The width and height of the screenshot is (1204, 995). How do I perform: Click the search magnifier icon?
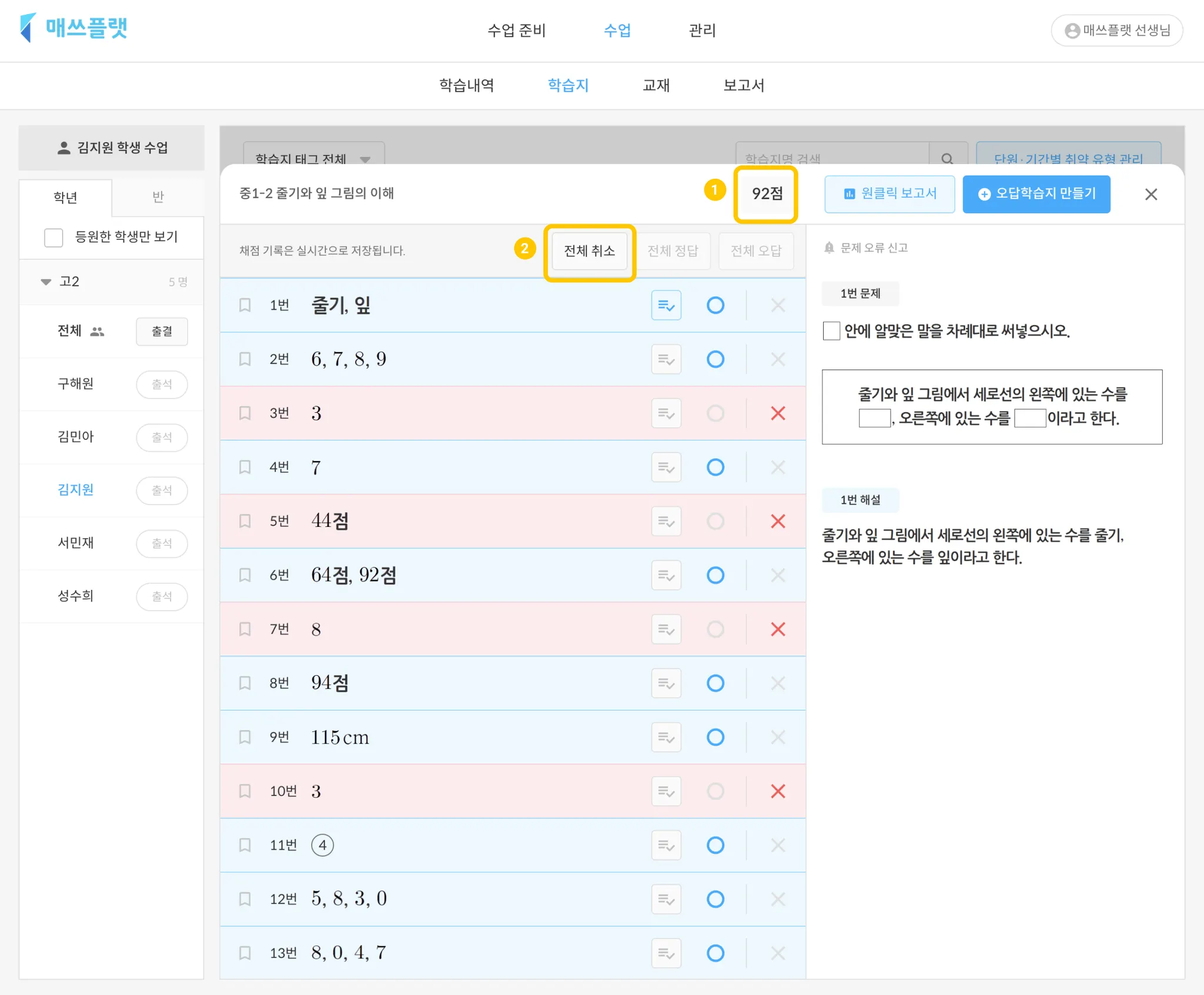tap(947, 158)
